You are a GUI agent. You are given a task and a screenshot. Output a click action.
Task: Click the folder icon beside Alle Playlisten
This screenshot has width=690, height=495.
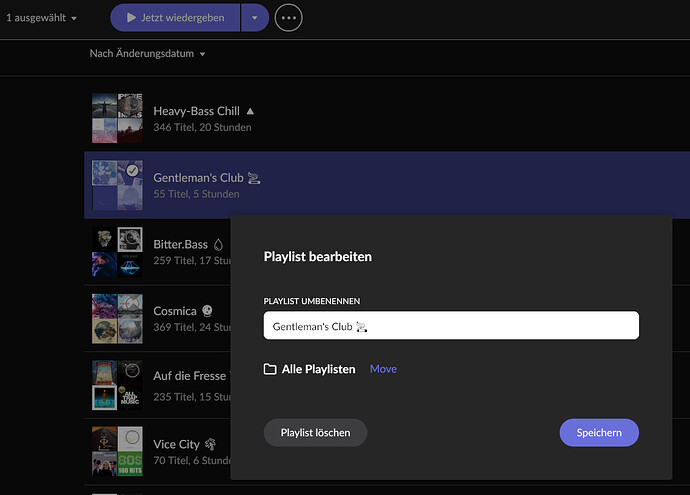pyautogui.click(x=270, y=369)
